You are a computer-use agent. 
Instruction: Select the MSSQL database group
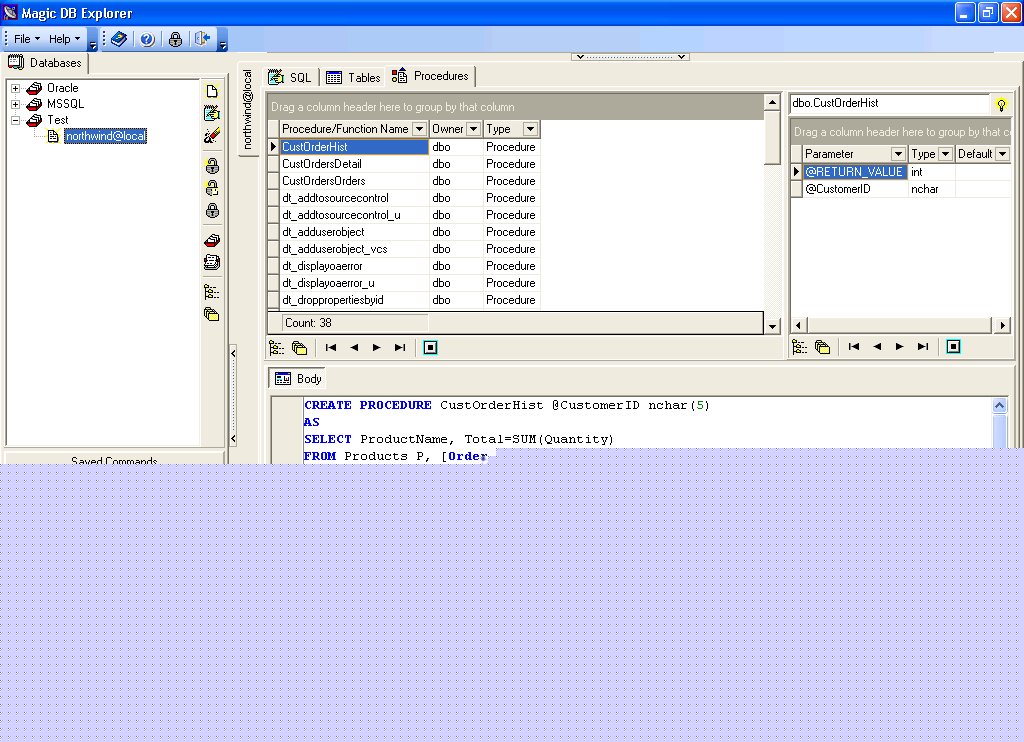65,104
